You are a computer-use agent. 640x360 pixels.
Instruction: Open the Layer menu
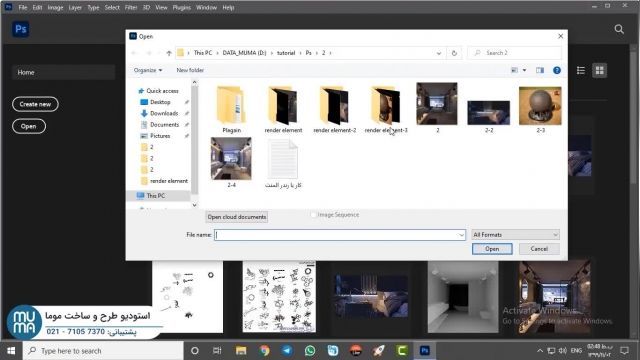coord(75,7)
